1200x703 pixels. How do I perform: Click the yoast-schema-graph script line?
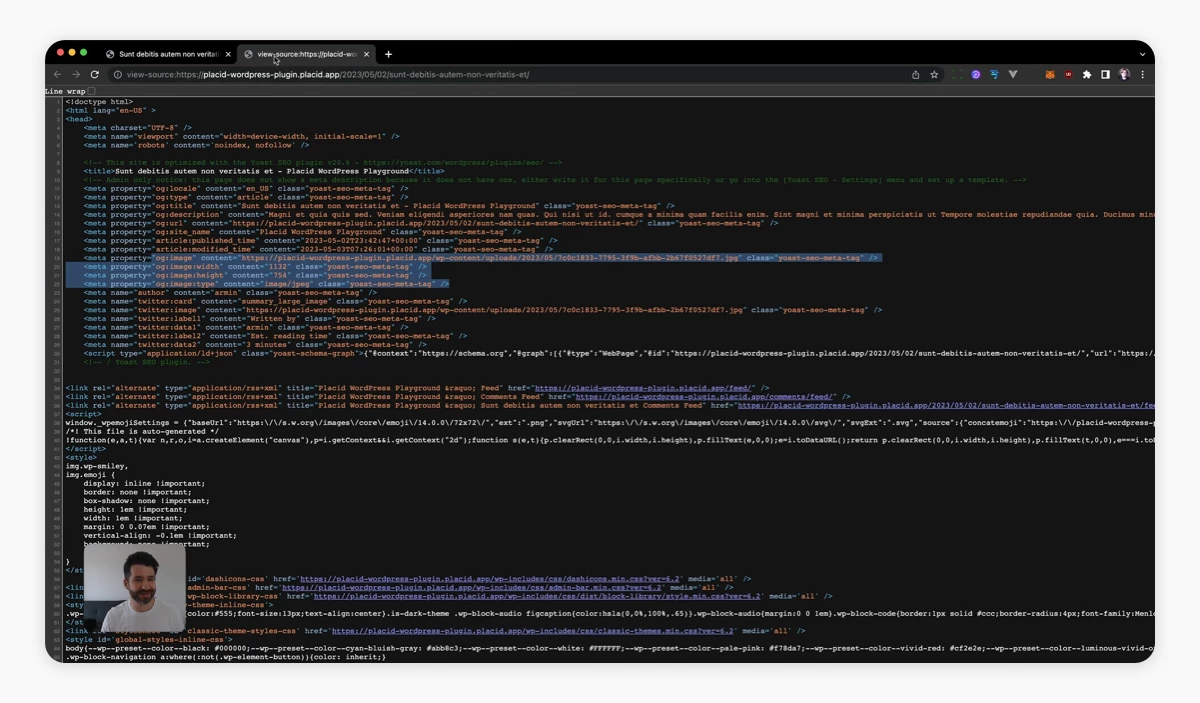tap(619, 353)
